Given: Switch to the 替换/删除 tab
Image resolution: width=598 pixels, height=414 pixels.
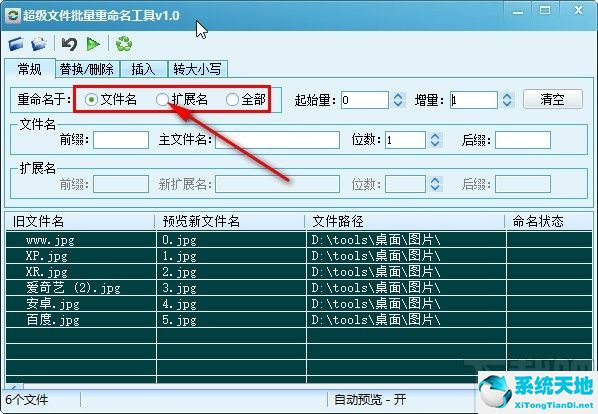Looking at the screenshot, I should 87,69.
